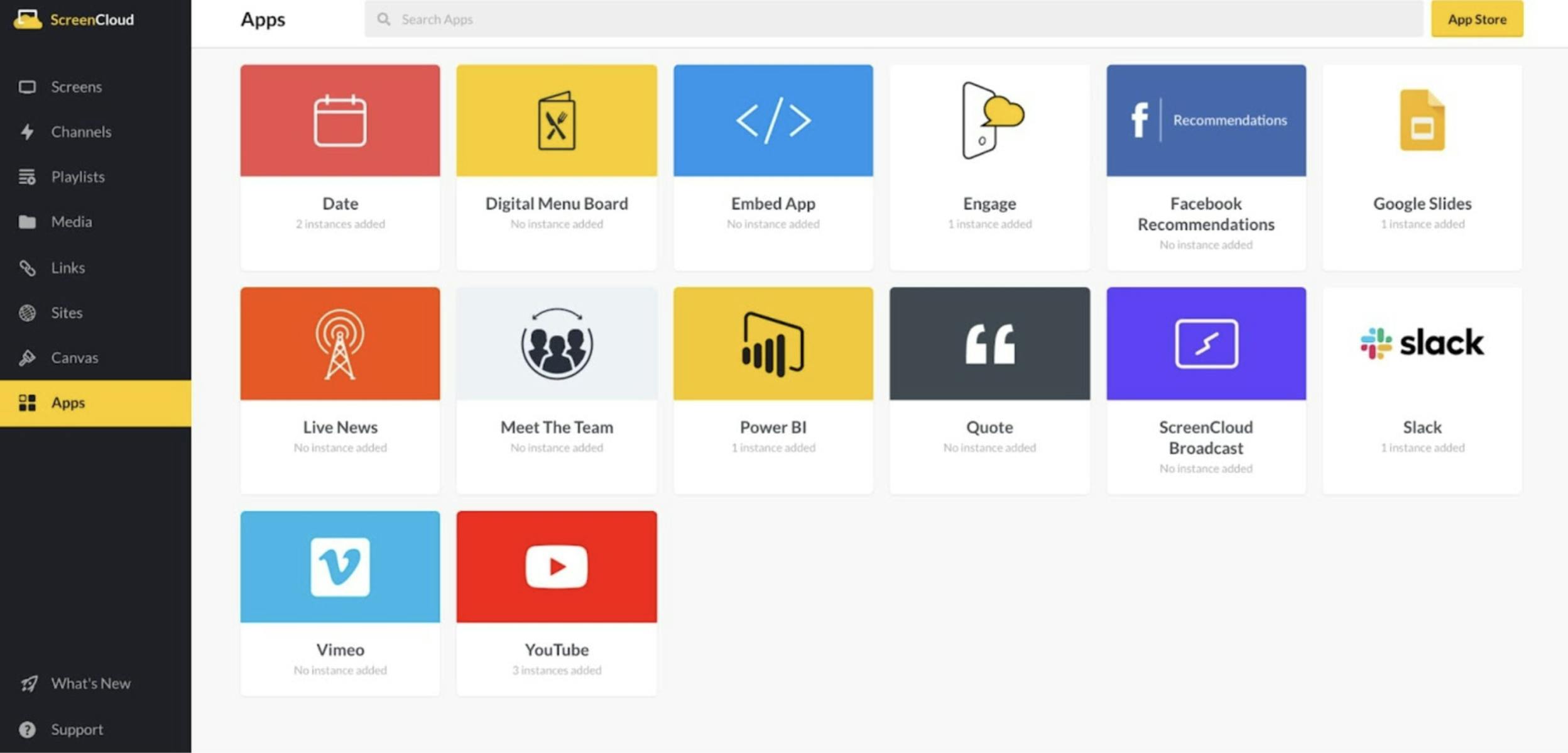Go to Channels section
This screenshot has width=1568, height=753.
tap(95, 132)
